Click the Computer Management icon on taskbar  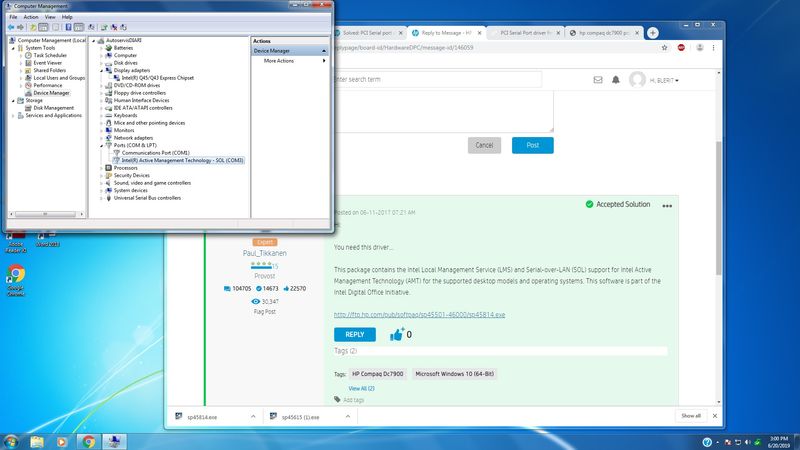(114, 441)
